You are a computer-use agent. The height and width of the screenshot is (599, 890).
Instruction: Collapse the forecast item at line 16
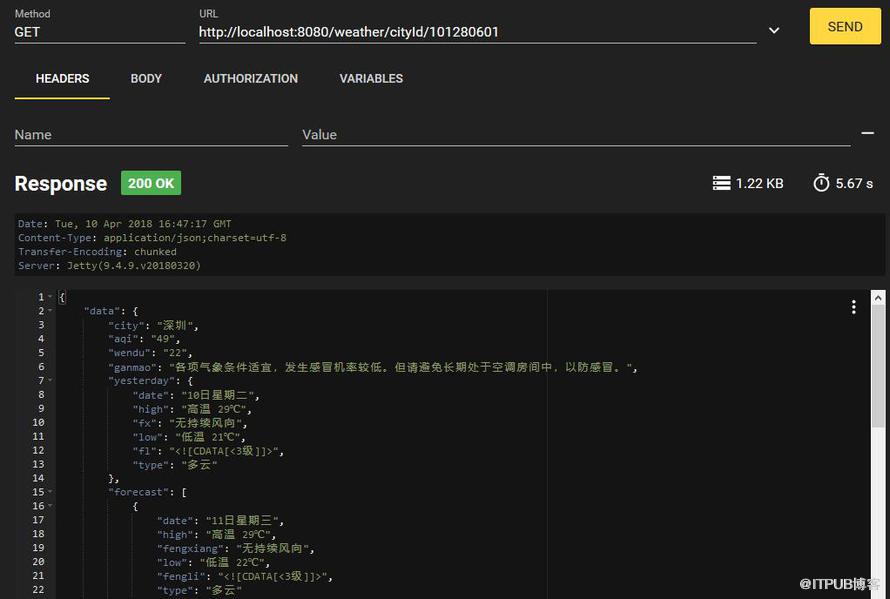coord(50,505)
